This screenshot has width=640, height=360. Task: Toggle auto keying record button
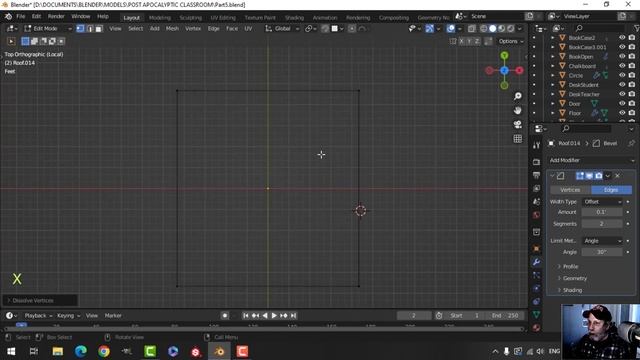coord(224,316)
